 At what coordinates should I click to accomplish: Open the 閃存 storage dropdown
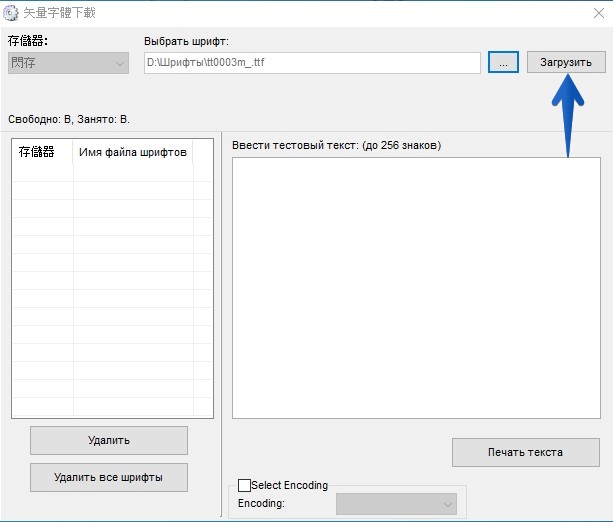pos(68,63)
